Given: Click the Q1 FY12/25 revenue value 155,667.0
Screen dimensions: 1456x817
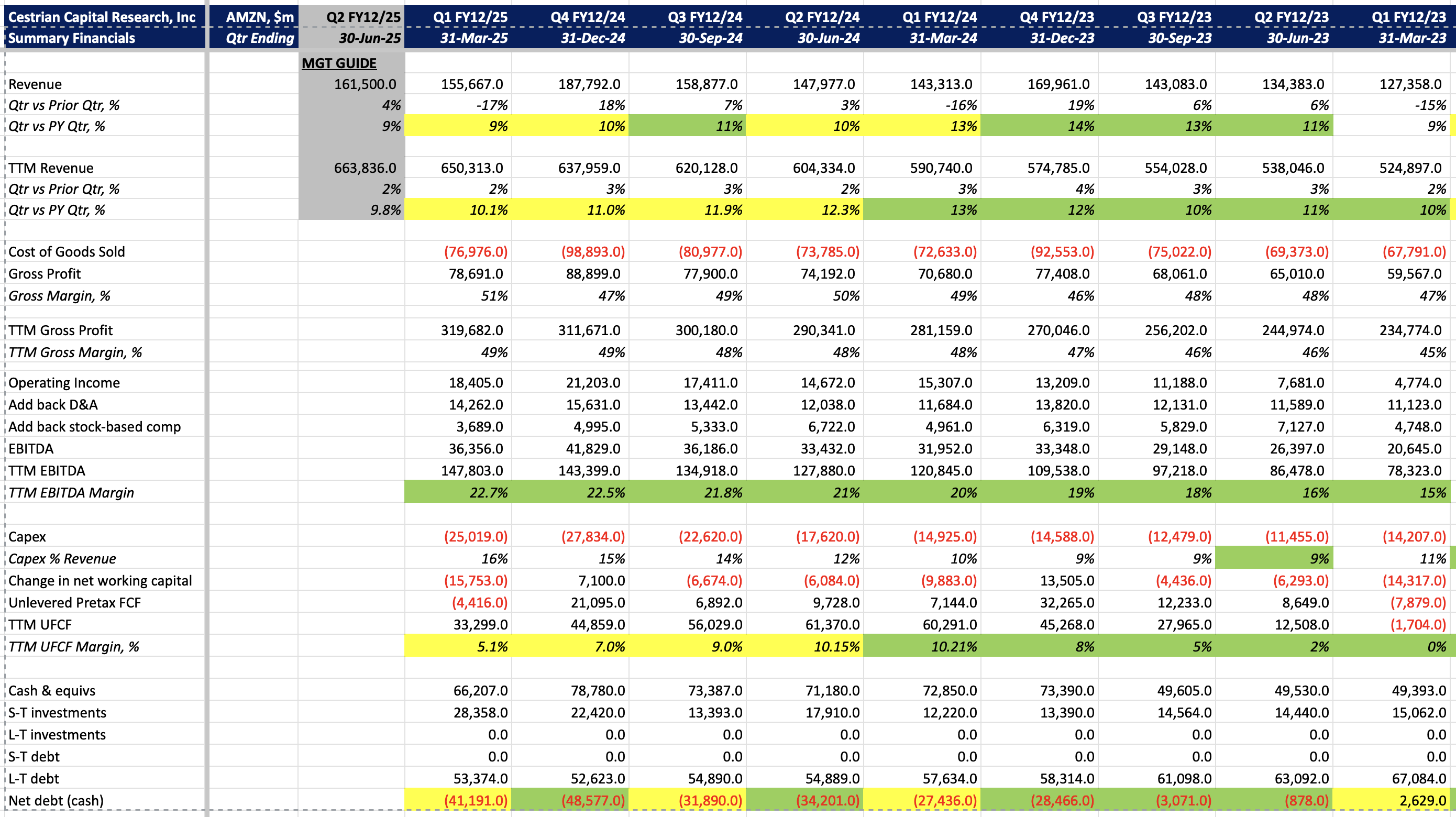Looking at the screenshot, I should tap(471, 84).
